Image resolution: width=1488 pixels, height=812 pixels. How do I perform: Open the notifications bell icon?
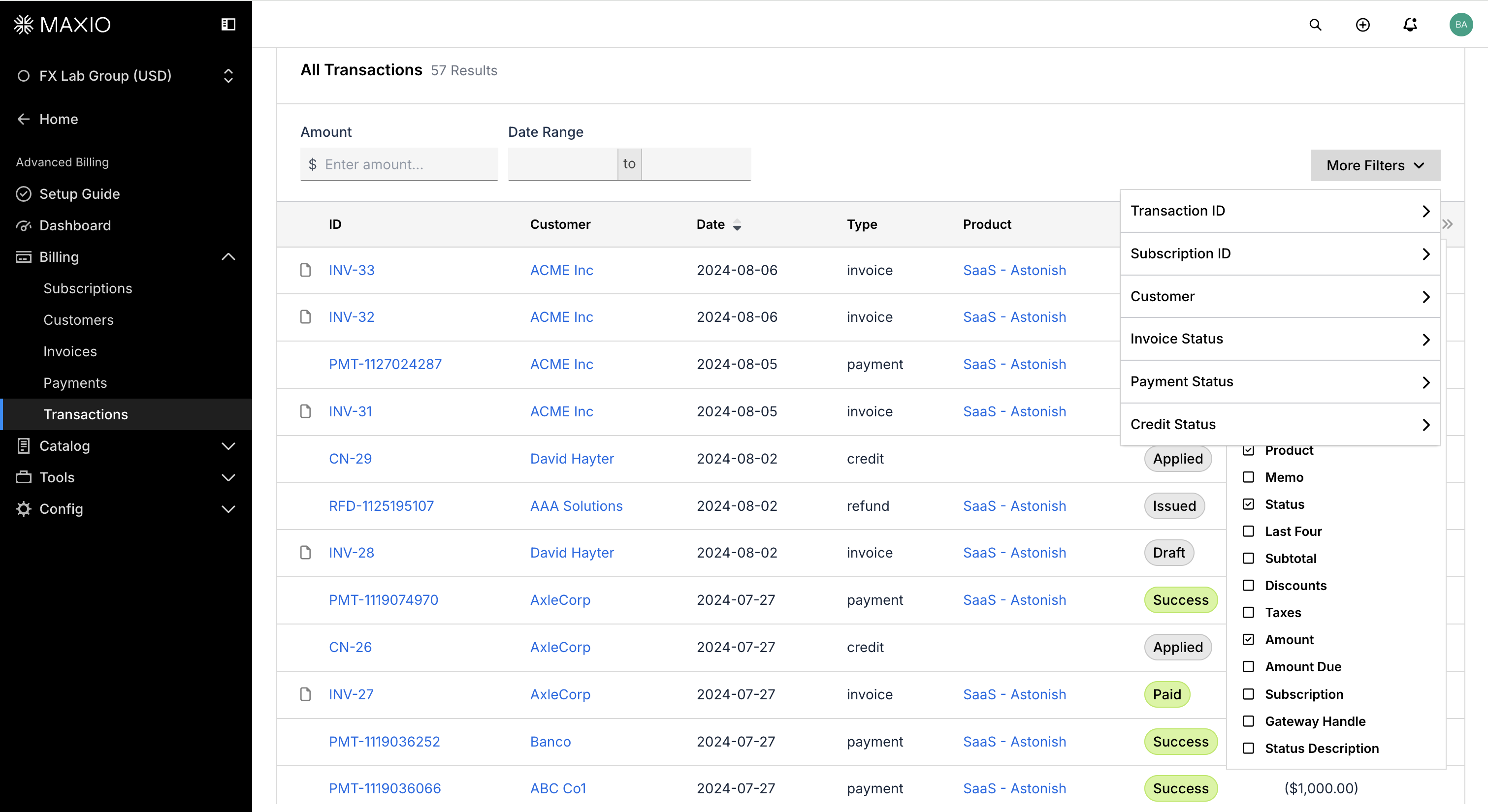click(x=1410, y=24)
